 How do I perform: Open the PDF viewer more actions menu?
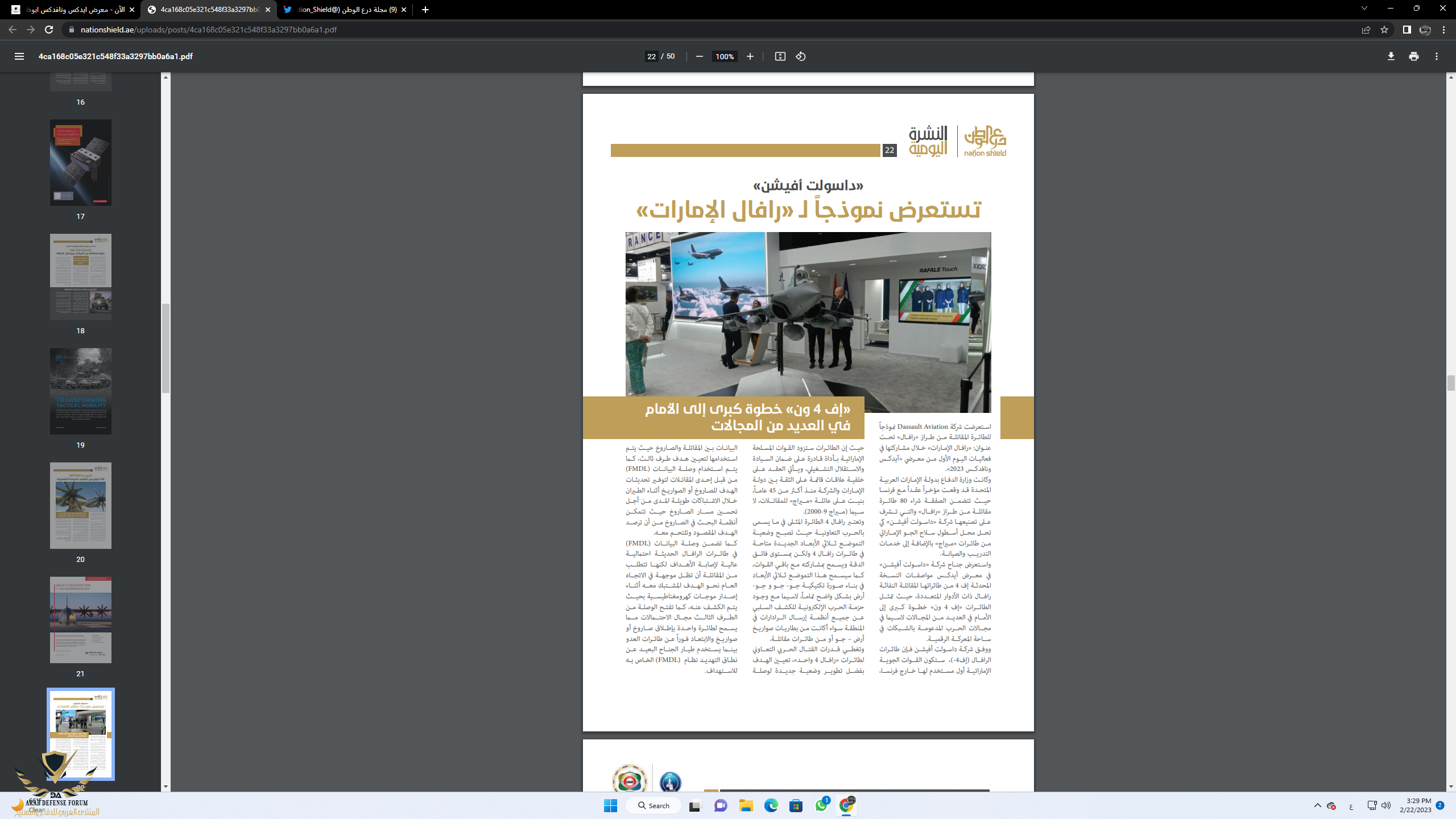coord(1436,56)
